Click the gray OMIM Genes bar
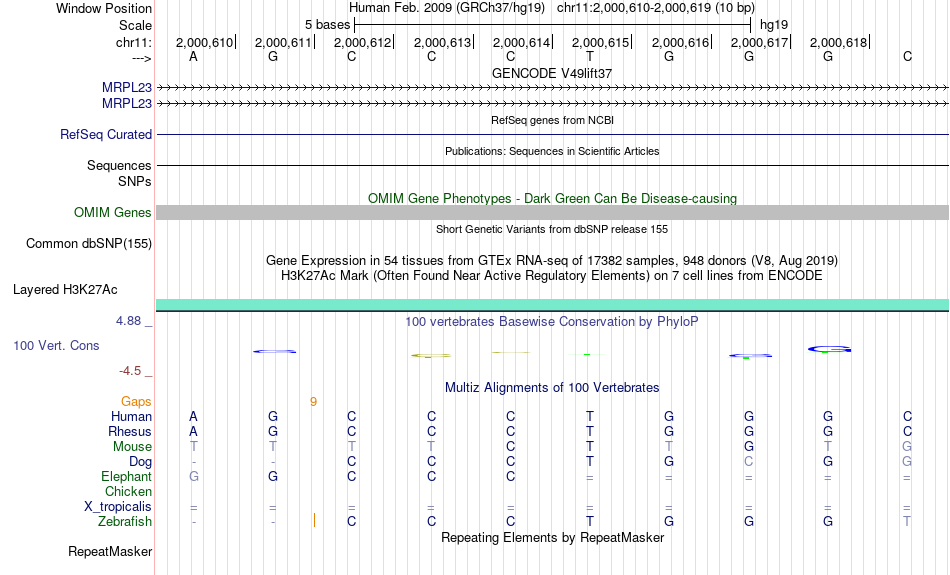 552,213
